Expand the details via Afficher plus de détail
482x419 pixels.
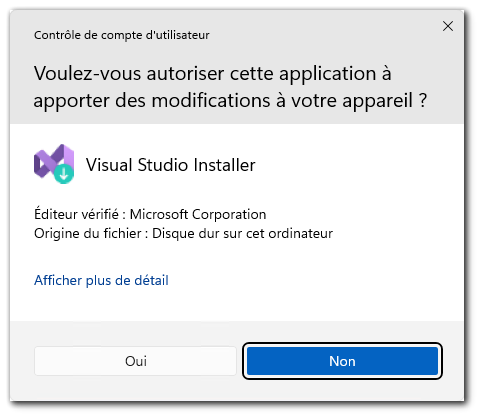click(101, 280)
